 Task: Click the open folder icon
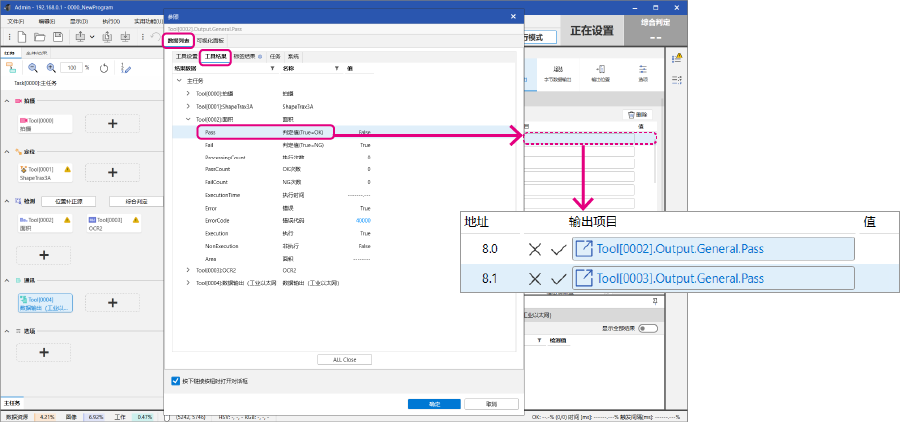tap(39, 37)
